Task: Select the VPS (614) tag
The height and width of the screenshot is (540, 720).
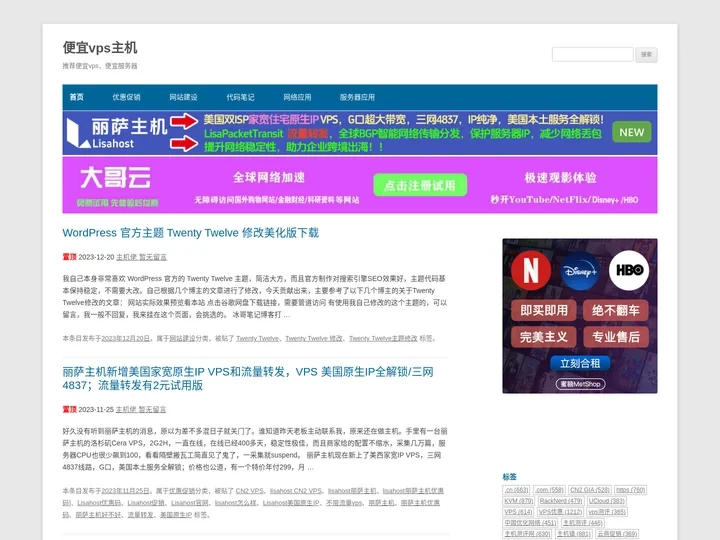Action: tap(518, 512)
